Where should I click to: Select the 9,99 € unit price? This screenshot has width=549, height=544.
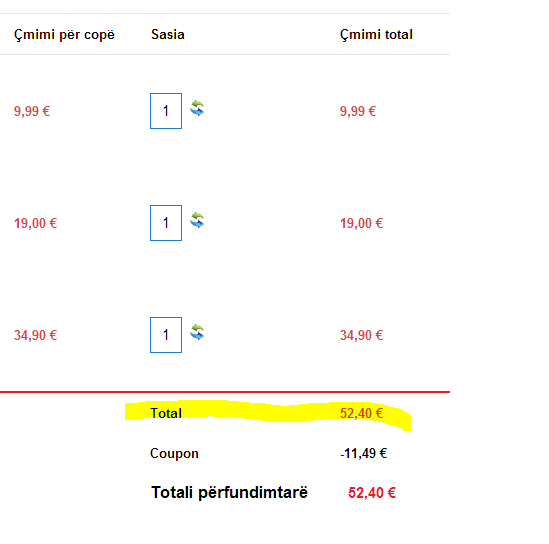pos(32,111)
